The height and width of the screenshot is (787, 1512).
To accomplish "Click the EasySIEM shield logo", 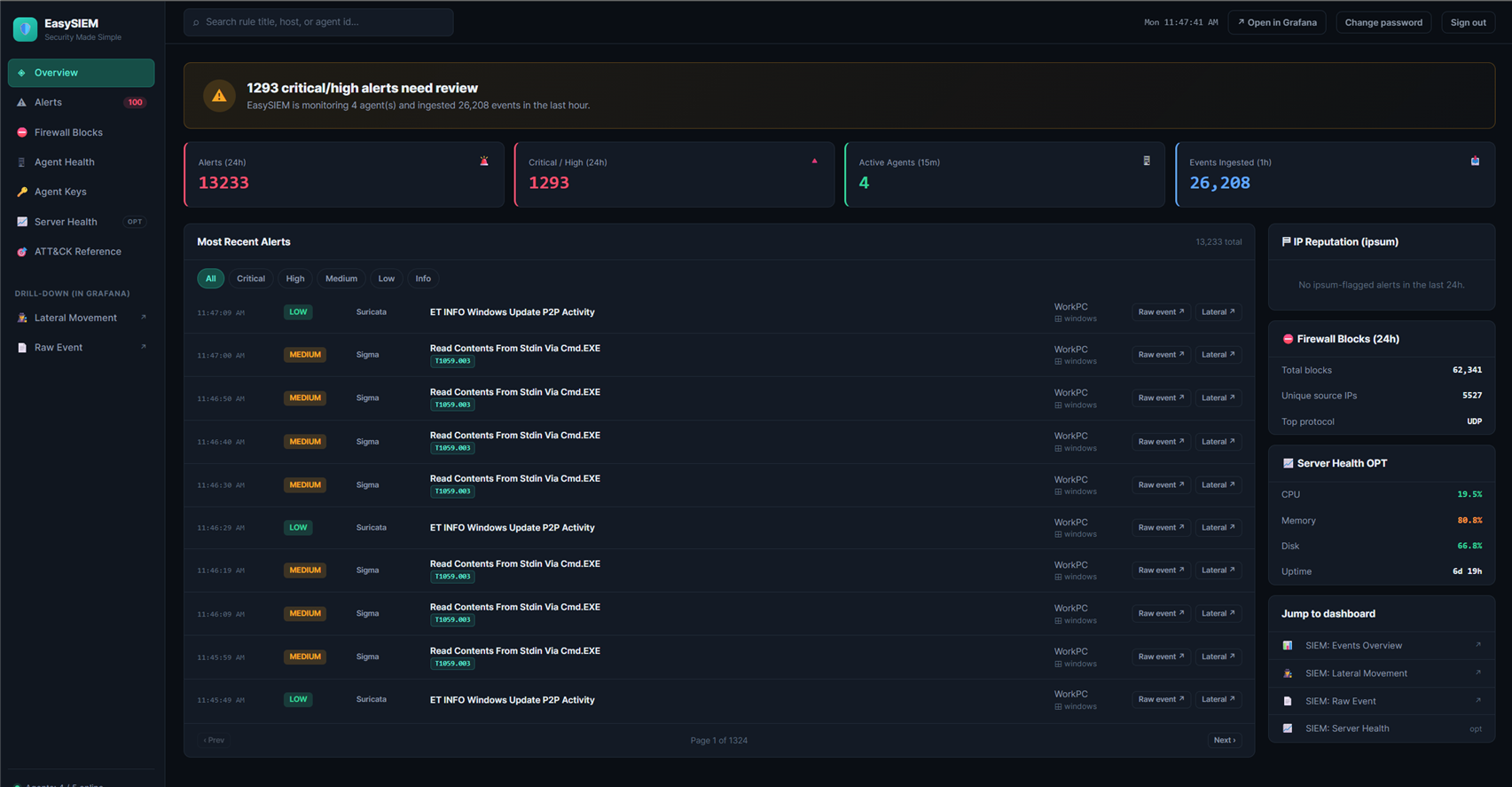I will click(25, 29).
